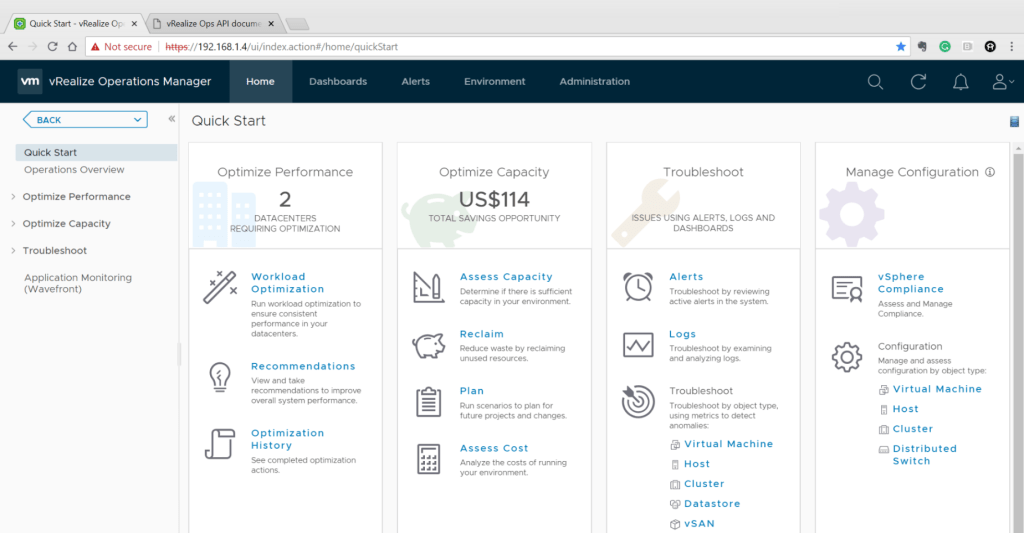1024x533 pixels.
Task: Open the Dashboards menu
Action: point(338,82)
